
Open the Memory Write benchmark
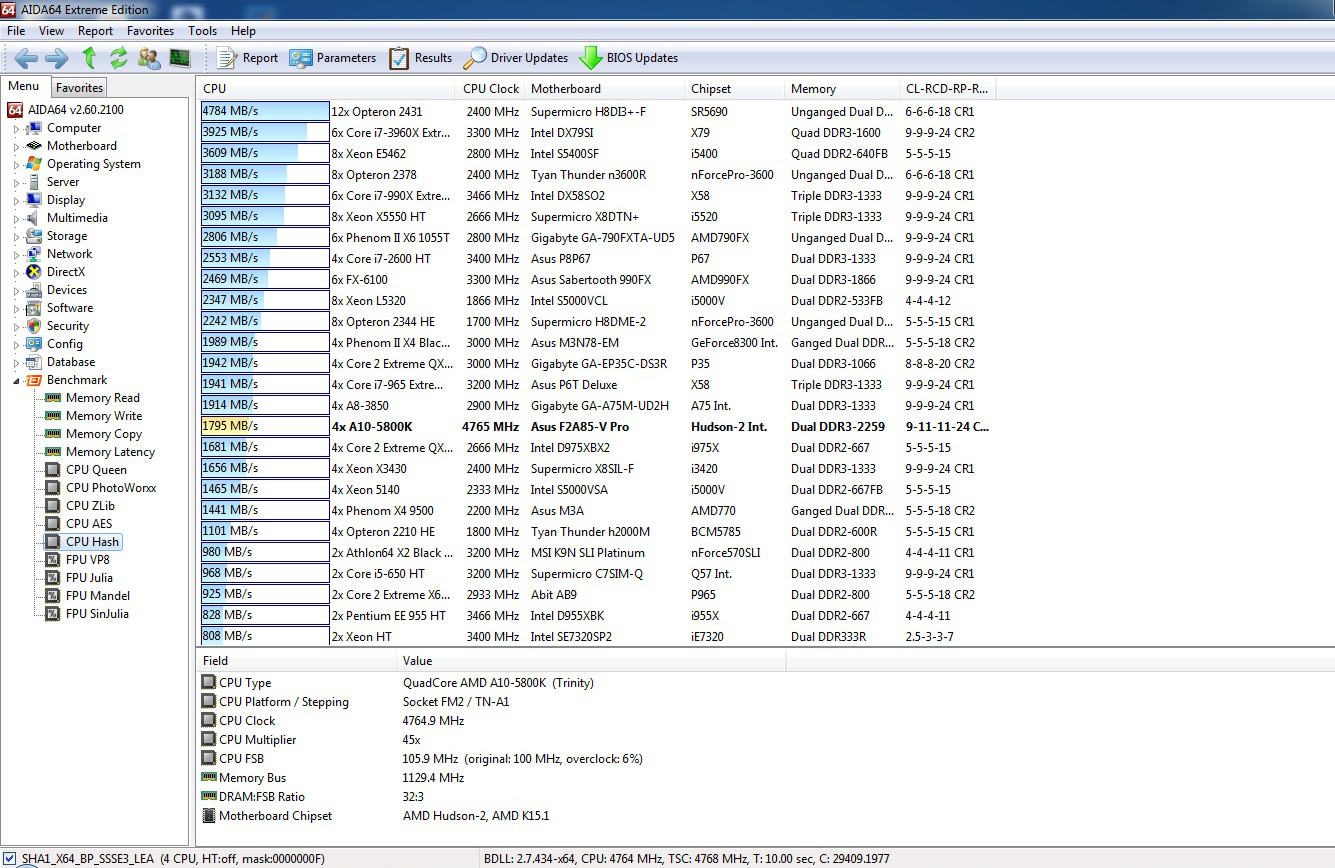[104, 416]
